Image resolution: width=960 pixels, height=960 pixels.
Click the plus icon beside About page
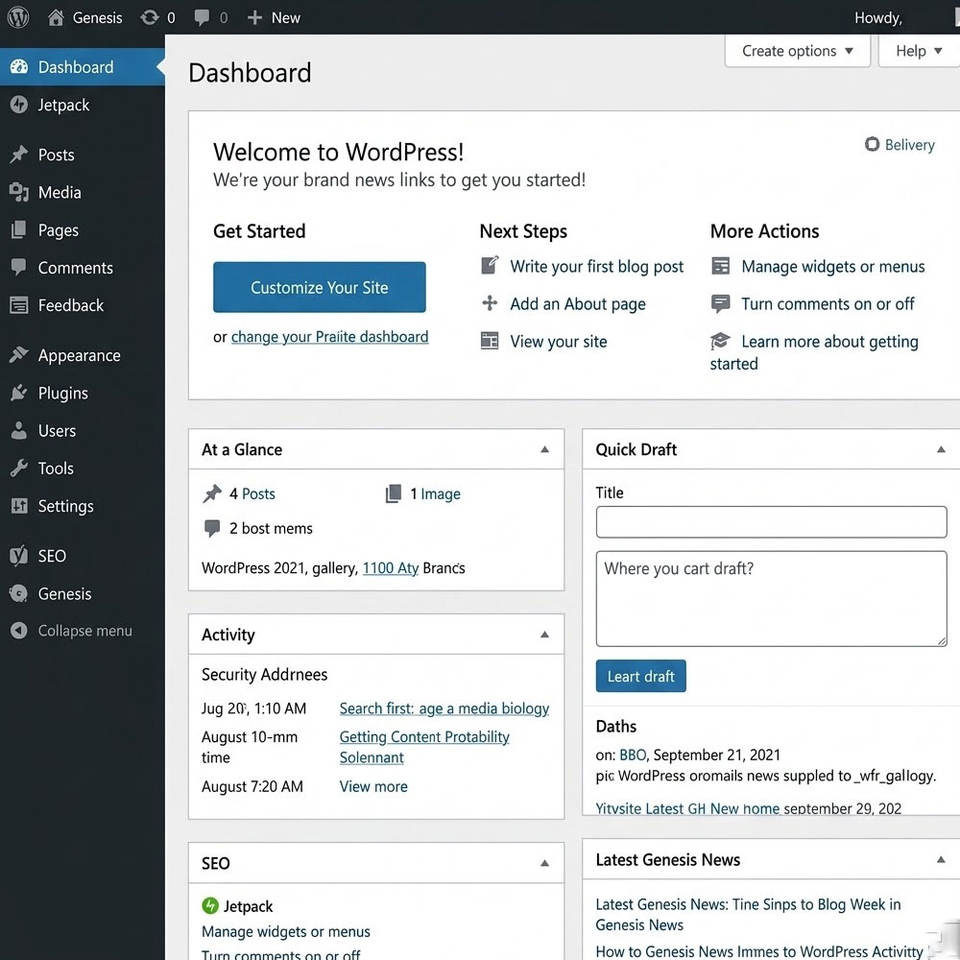coord(490,303)
